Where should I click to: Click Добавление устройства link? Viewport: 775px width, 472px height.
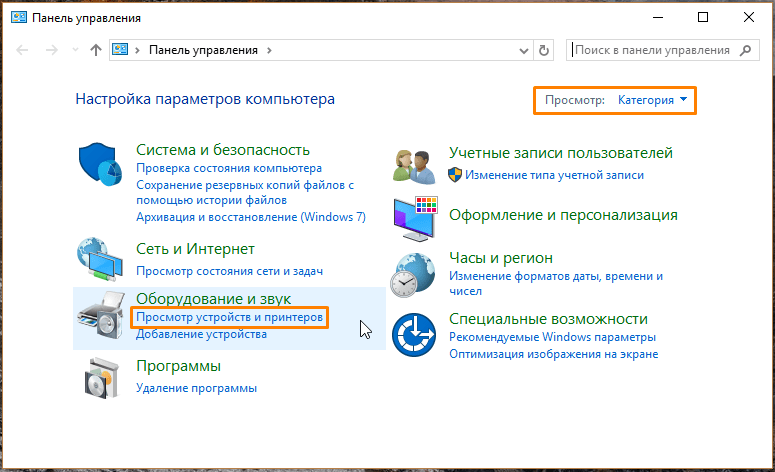[x=201, y=334]
